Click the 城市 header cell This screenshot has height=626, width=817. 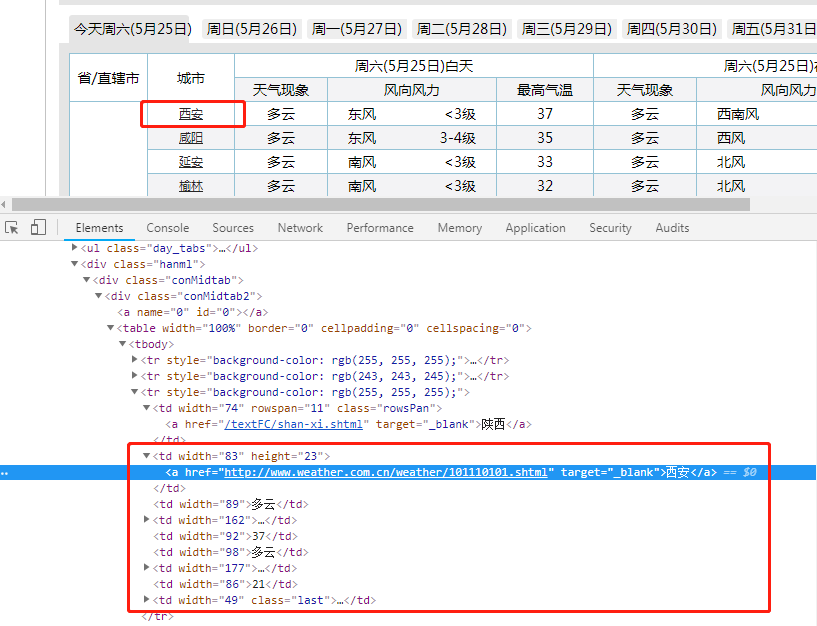click(x=191, y=78)
